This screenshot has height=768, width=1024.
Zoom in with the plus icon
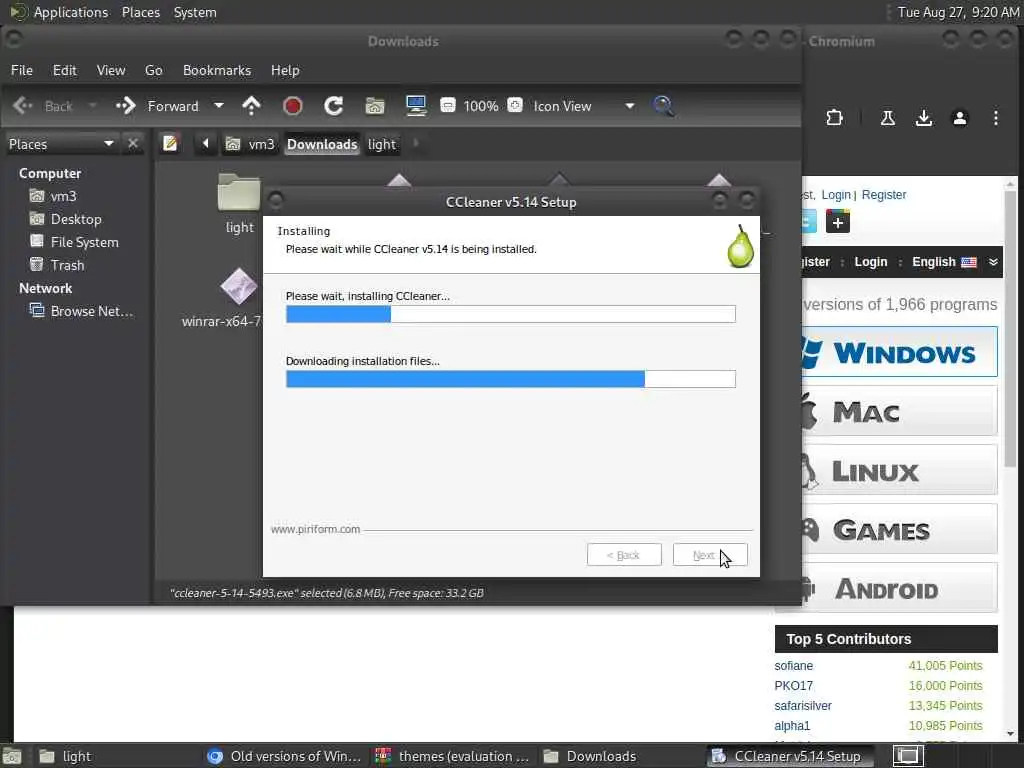coord(515,105)
